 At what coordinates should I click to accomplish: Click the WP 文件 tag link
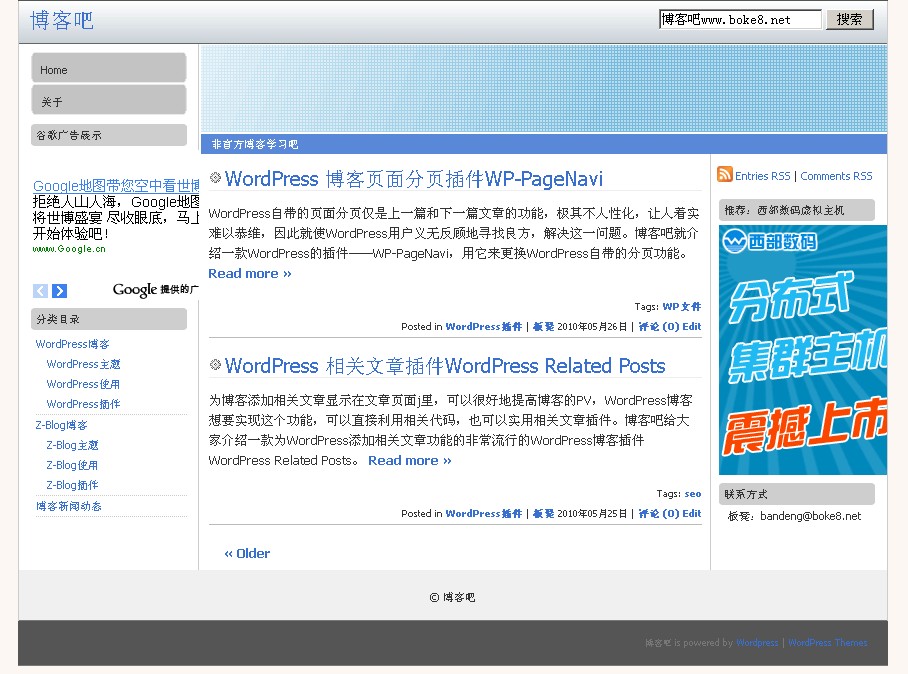682,307
